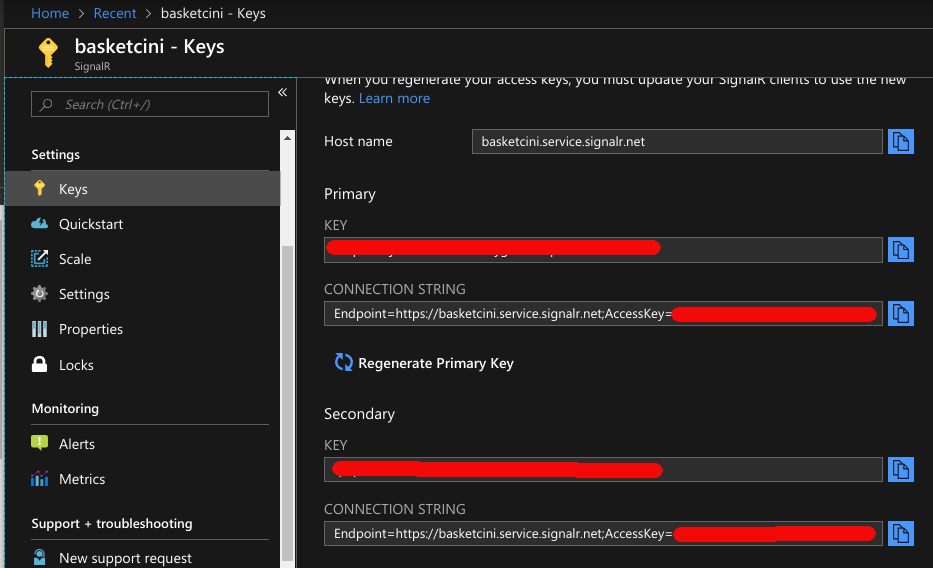Open the Scale menu item

pyautogui.click(x=75, y=259)
